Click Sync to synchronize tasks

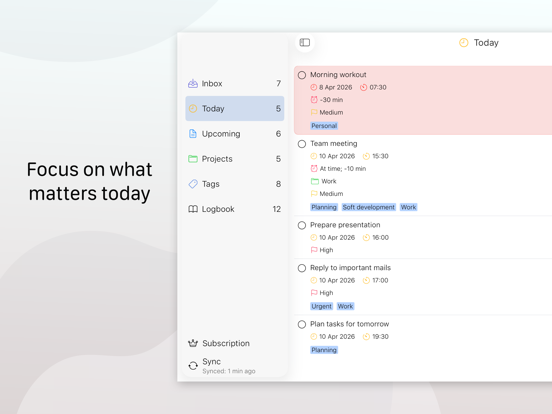coord(222,366)
